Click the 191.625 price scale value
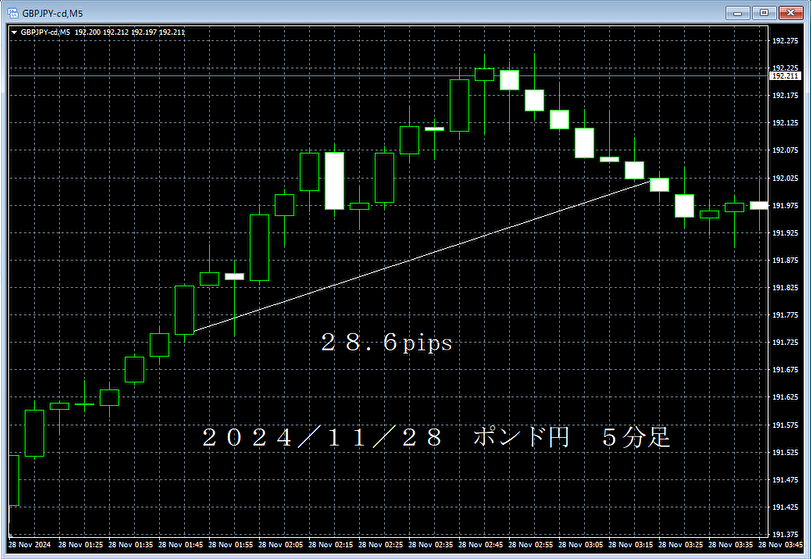Viewport: 811px width, 559px height. (785, 397)
